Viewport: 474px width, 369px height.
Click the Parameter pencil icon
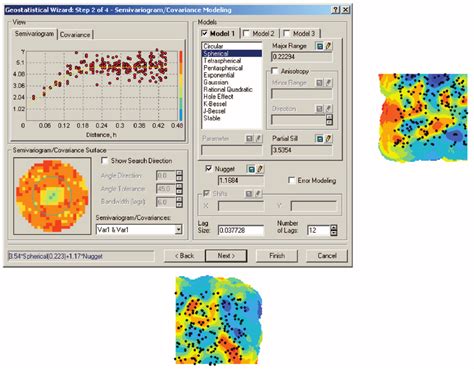(x=258, y=138)
